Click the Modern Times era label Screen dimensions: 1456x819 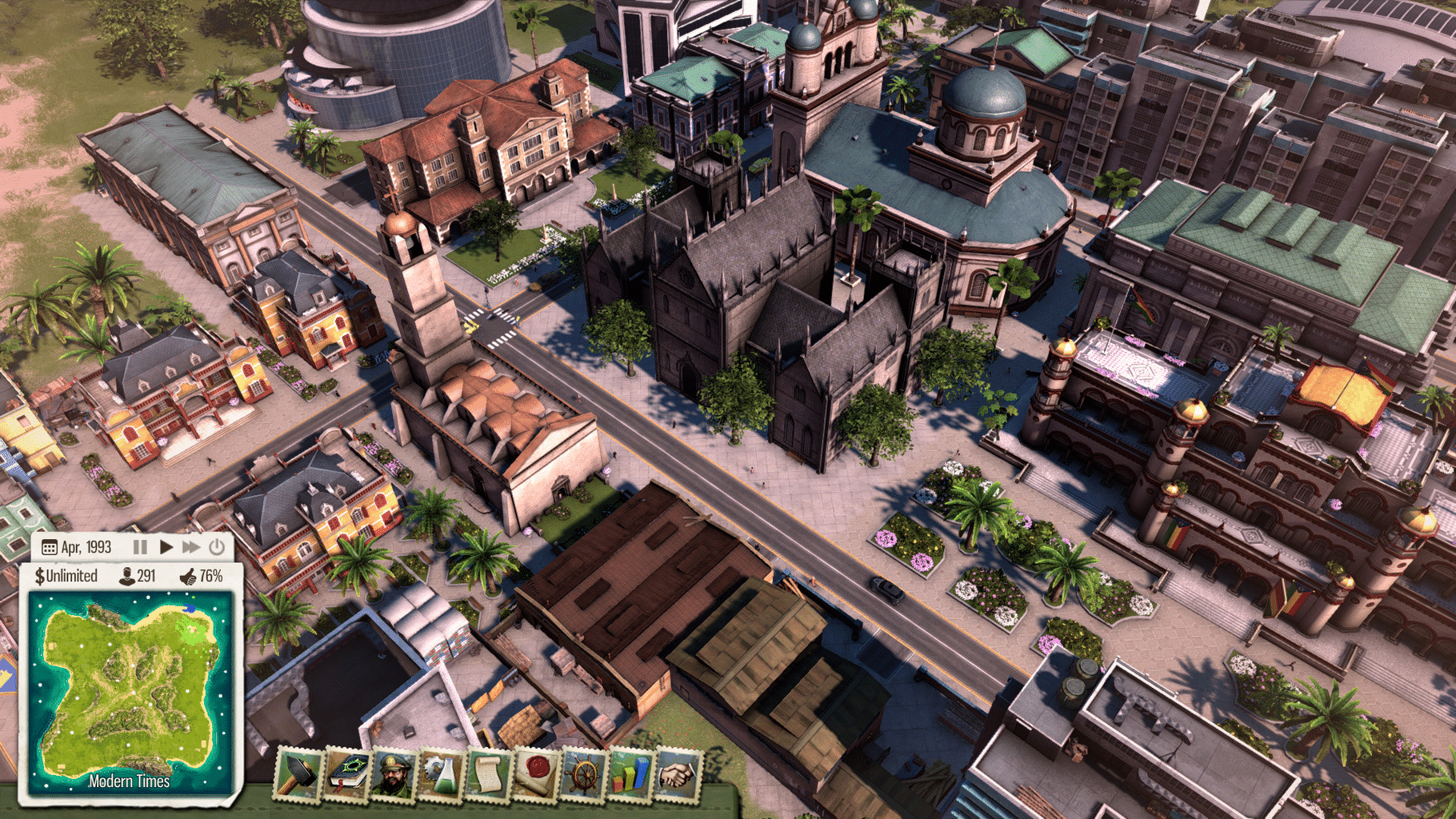[130, 781]
